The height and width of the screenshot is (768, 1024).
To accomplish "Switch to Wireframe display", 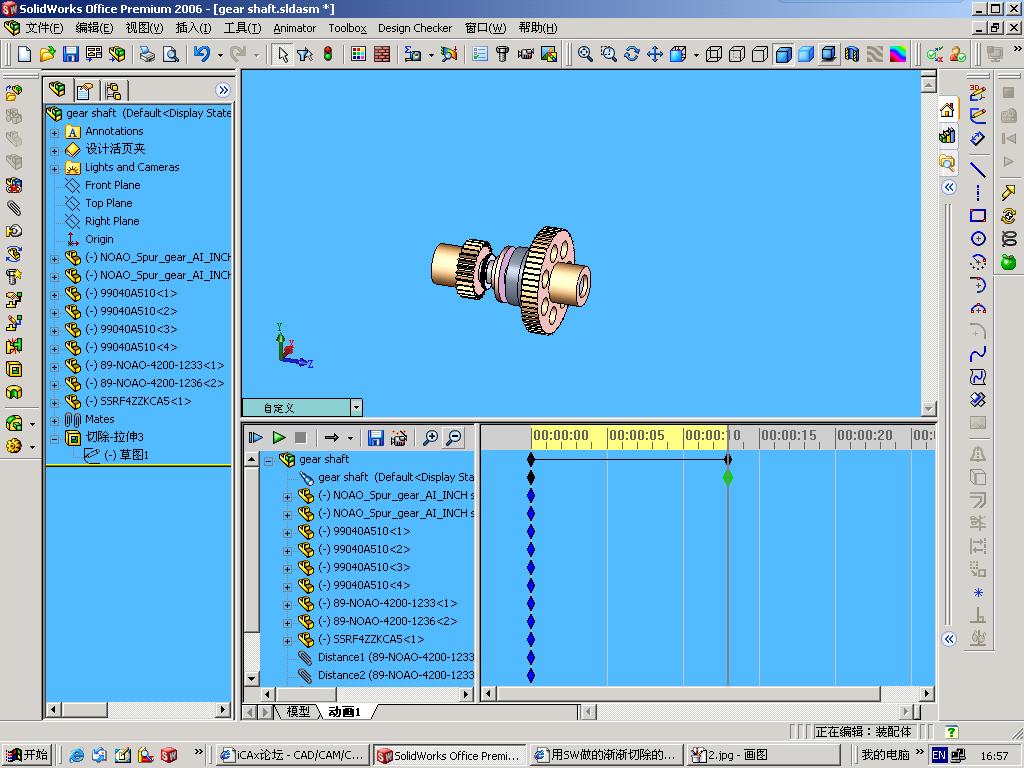I will (x=714, y=54).
